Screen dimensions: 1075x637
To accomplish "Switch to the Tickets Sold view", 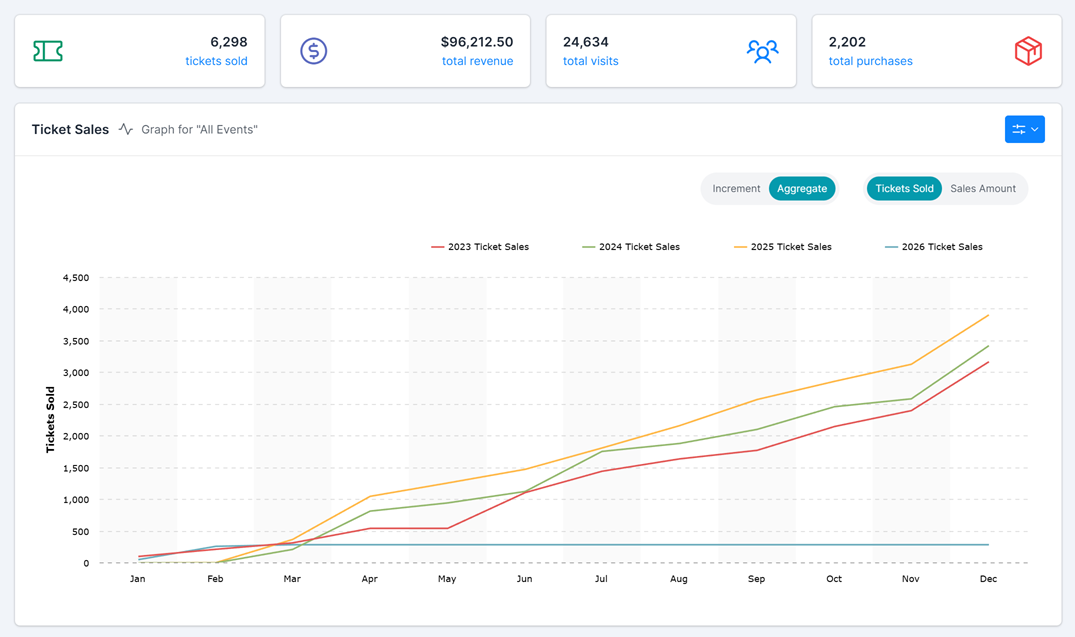I will (x=903, y=188).
